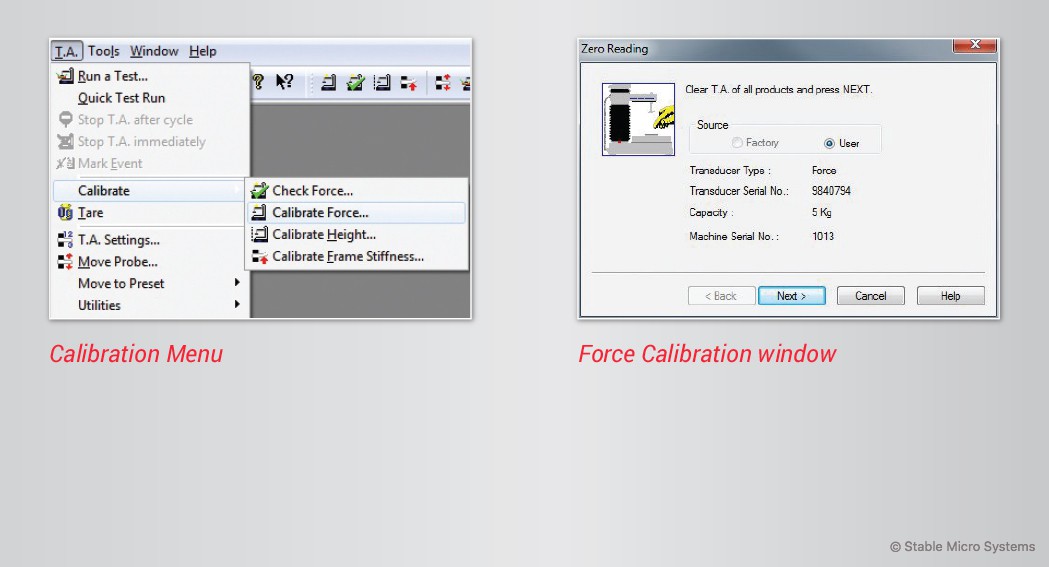1049x567 pixels.
Task: Click the Check Force toolbar icon with green checkmark
Action: click(355, 82)
